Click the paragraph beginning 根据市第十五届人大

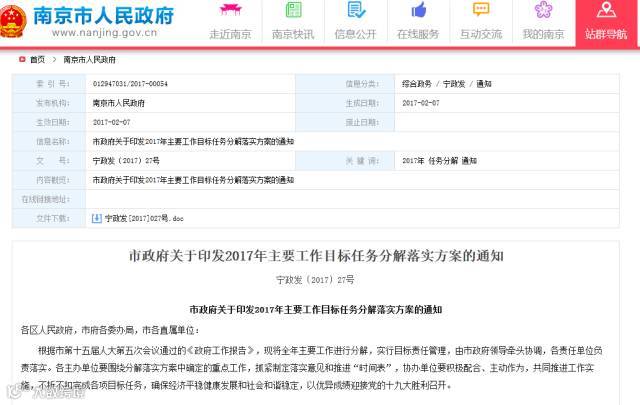click(311, 367)
